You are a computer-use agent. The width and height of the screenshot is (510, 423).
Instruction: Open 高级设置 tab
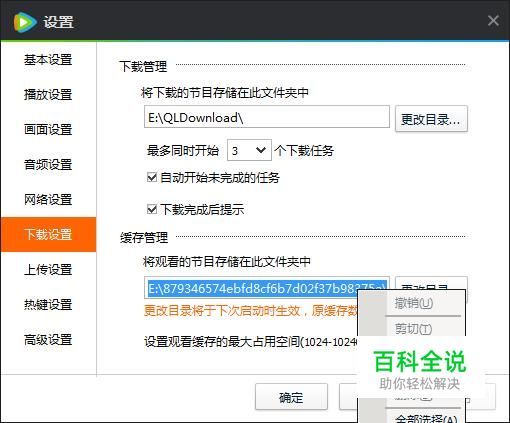(x=48, y=340)
